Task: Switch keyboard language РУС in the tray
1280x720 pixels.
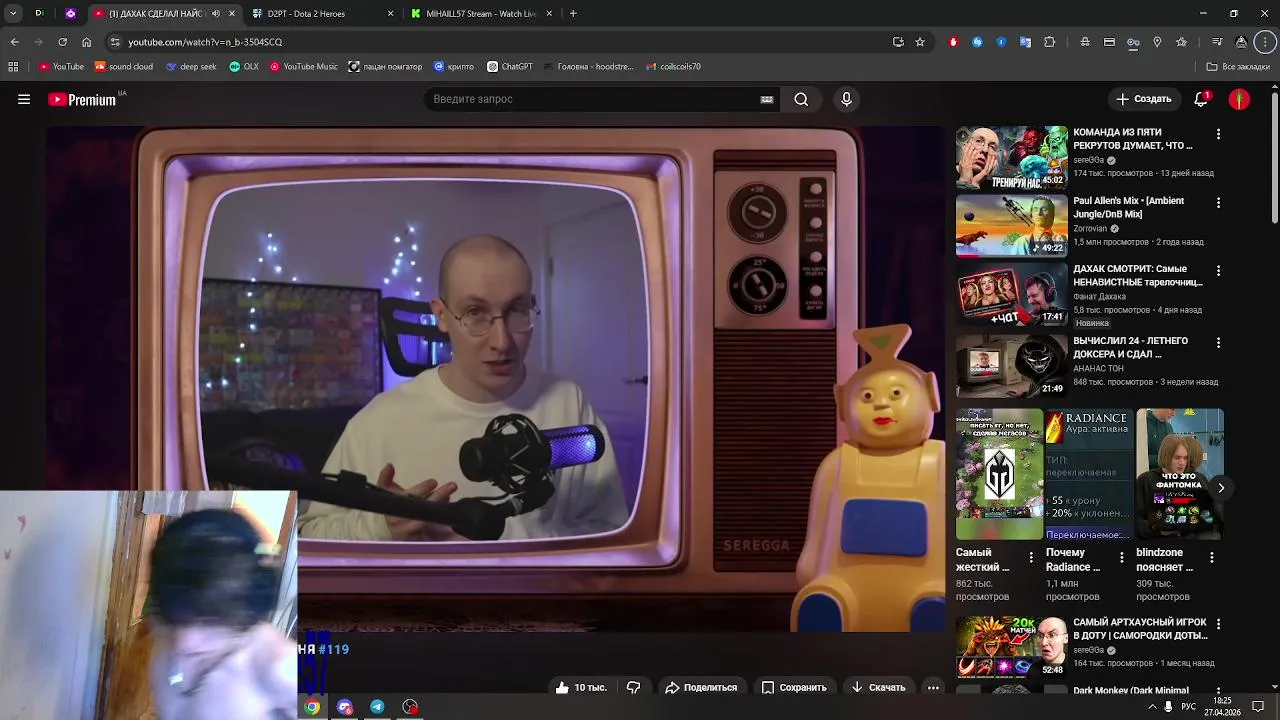Action: tap(1189, 707)
